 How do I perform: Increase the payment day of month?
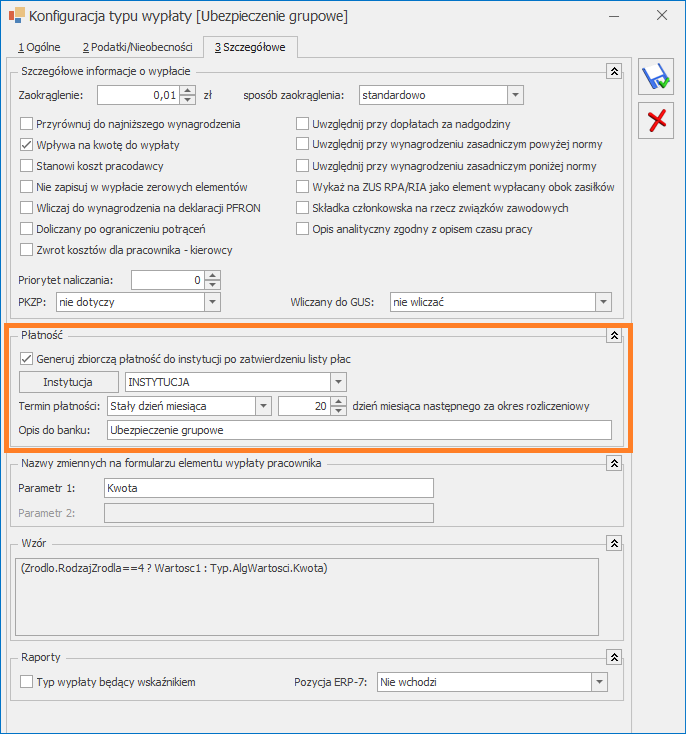[x=338, y=402]
